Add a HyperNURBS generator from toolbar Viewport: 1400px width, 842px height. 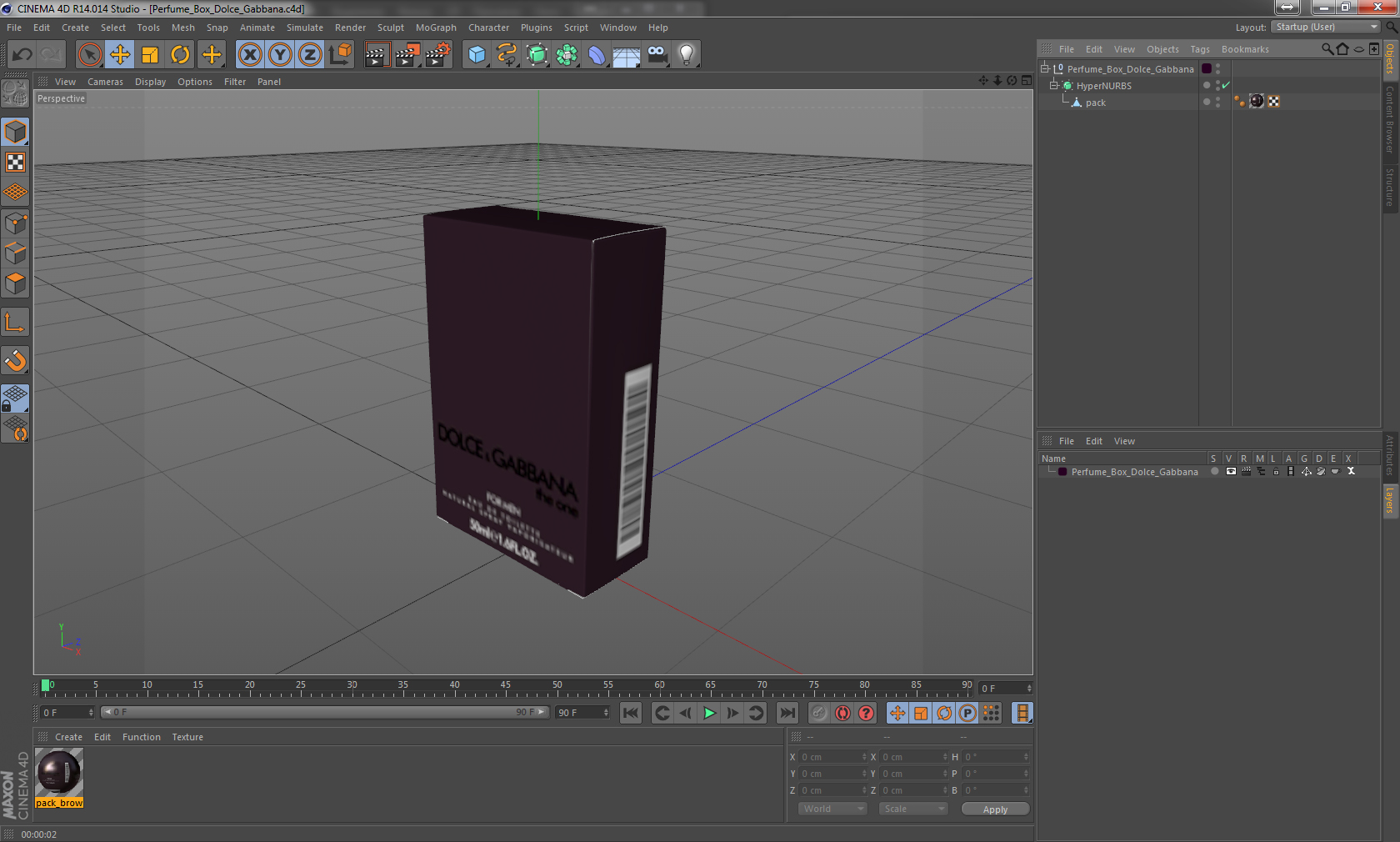537,55
